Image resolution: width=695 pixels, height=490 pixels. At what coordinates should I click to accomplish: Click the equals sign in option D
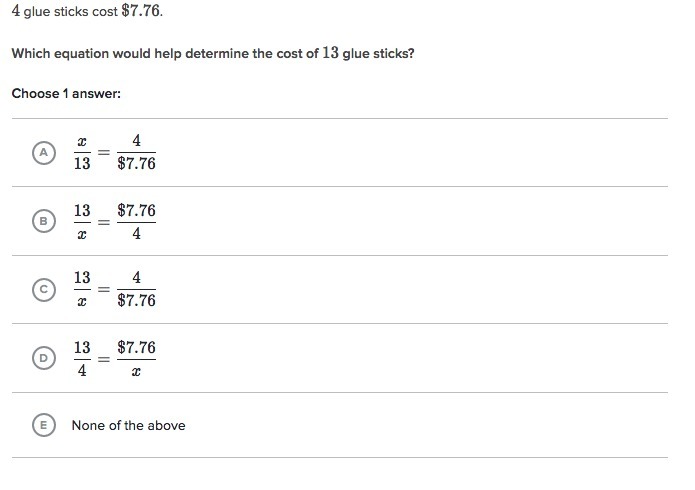click(x=105, y=358)
